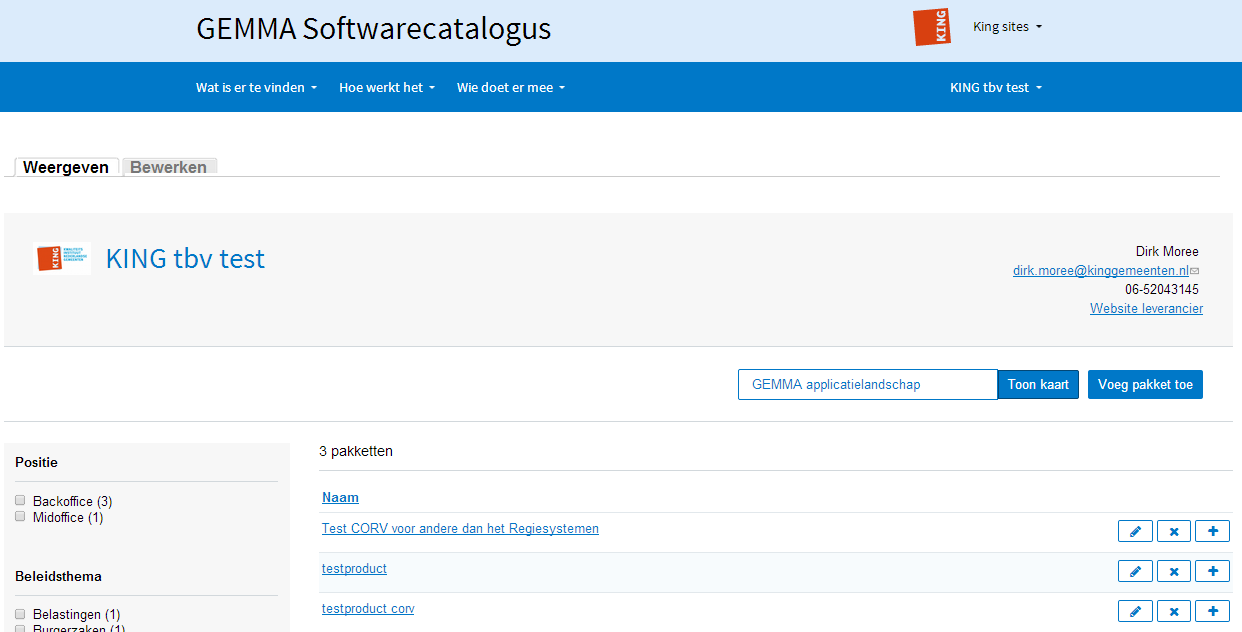Click the 'Voeg pakket toe' button
The image size is (1242, 632).
(x=1145, y=384)
